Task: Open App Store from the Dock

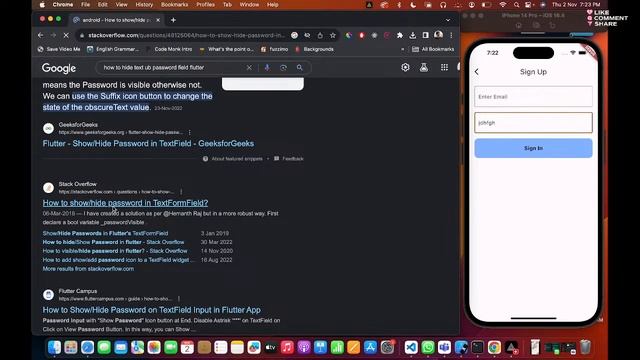Action: [x=370, y=347]
